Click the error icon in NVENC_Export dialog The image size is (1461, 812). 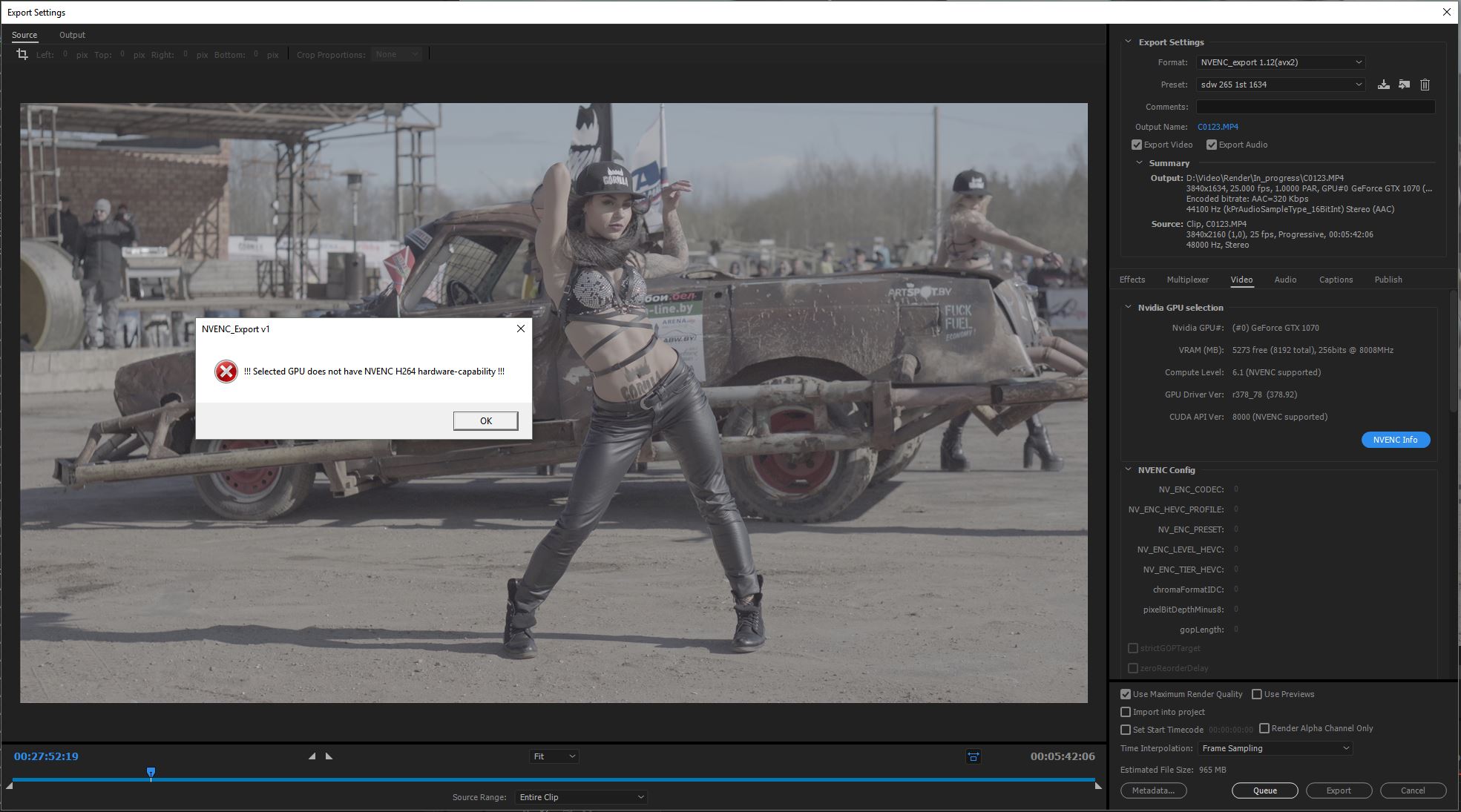coord(226,371)
